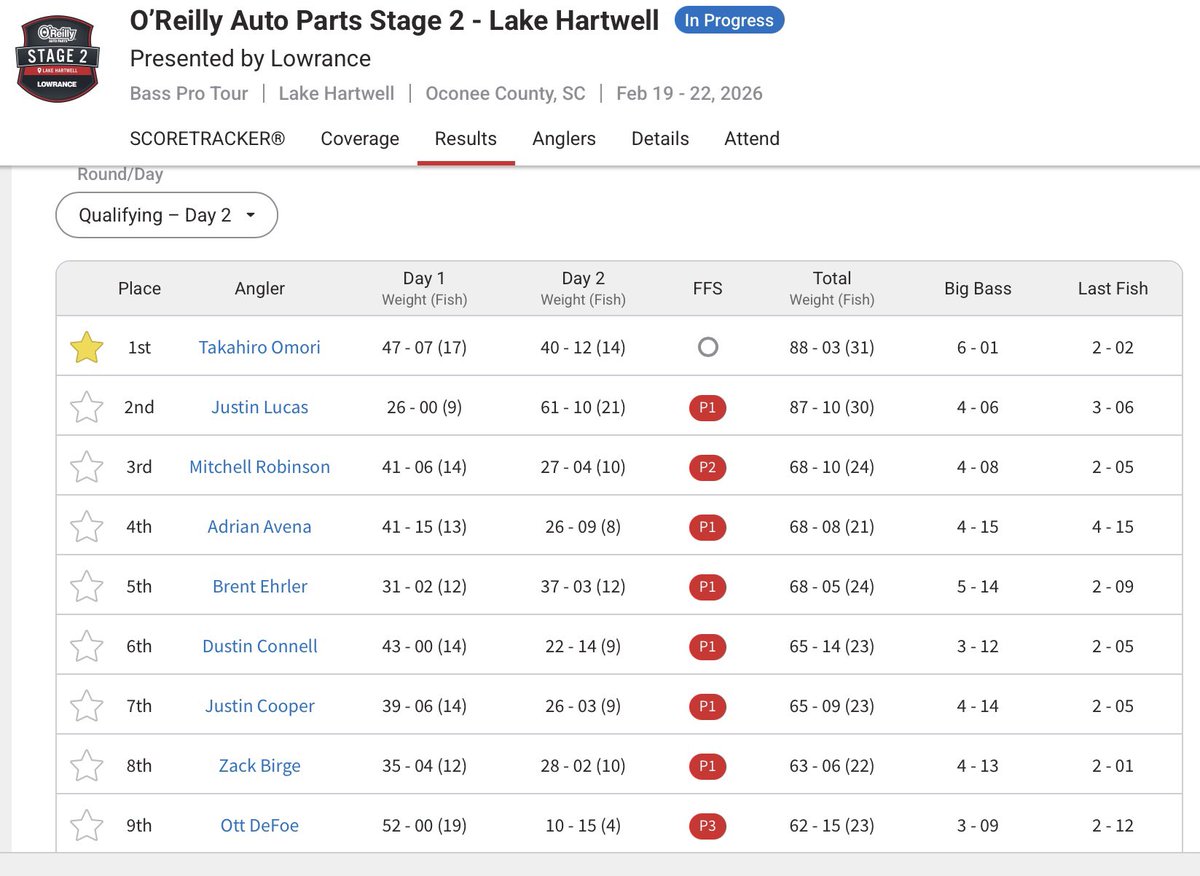Click the Ott DeFoe name link
The width and height of the screenshot is (1200, 876).
click(260, 826)
